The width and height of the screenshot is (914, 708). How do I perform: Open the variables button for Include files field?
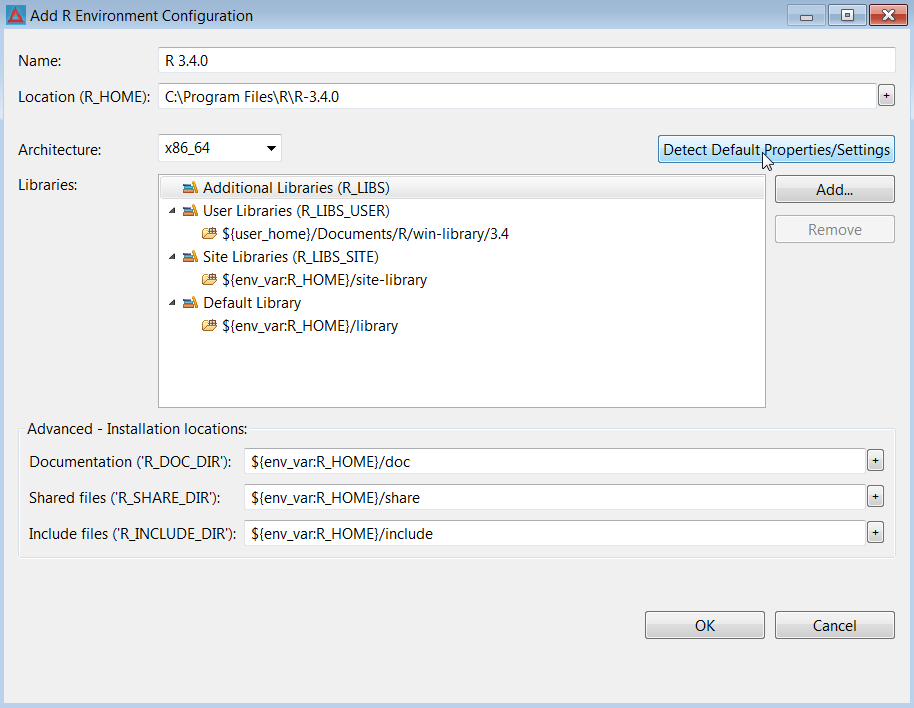875,533
